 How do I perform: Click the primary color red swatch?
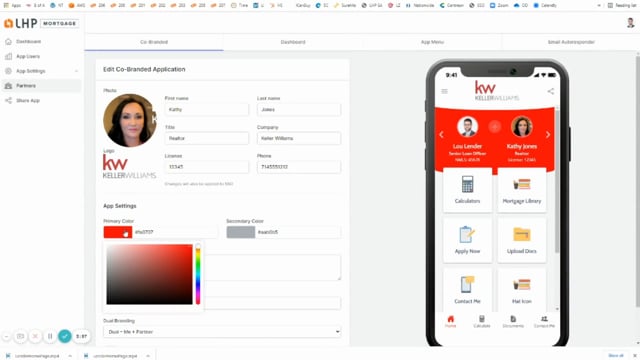pos(118,232)
